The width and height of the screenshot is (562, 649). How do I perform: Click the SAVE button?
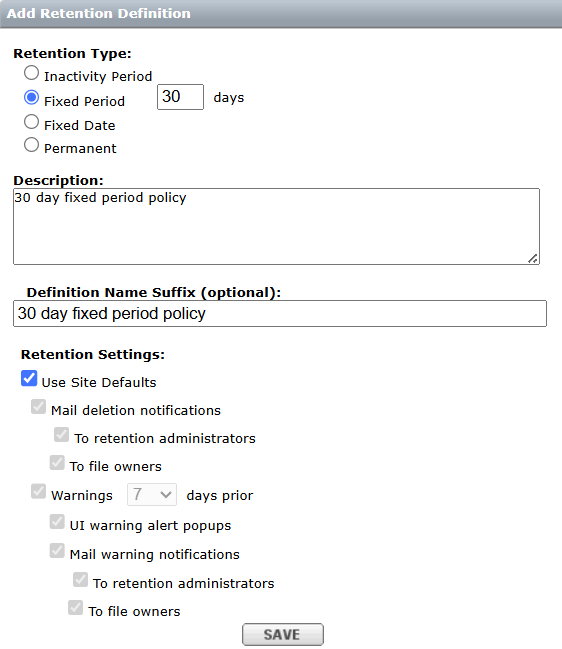click(283, 634)
